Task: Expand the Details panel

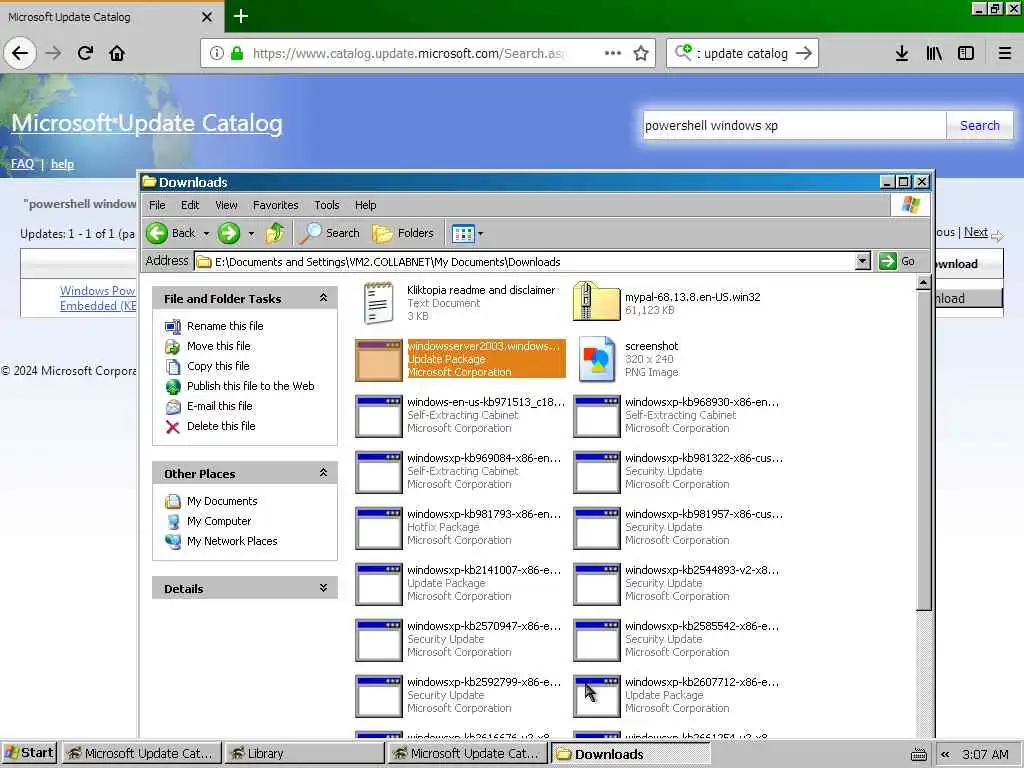Action: [x=323, y=588]
